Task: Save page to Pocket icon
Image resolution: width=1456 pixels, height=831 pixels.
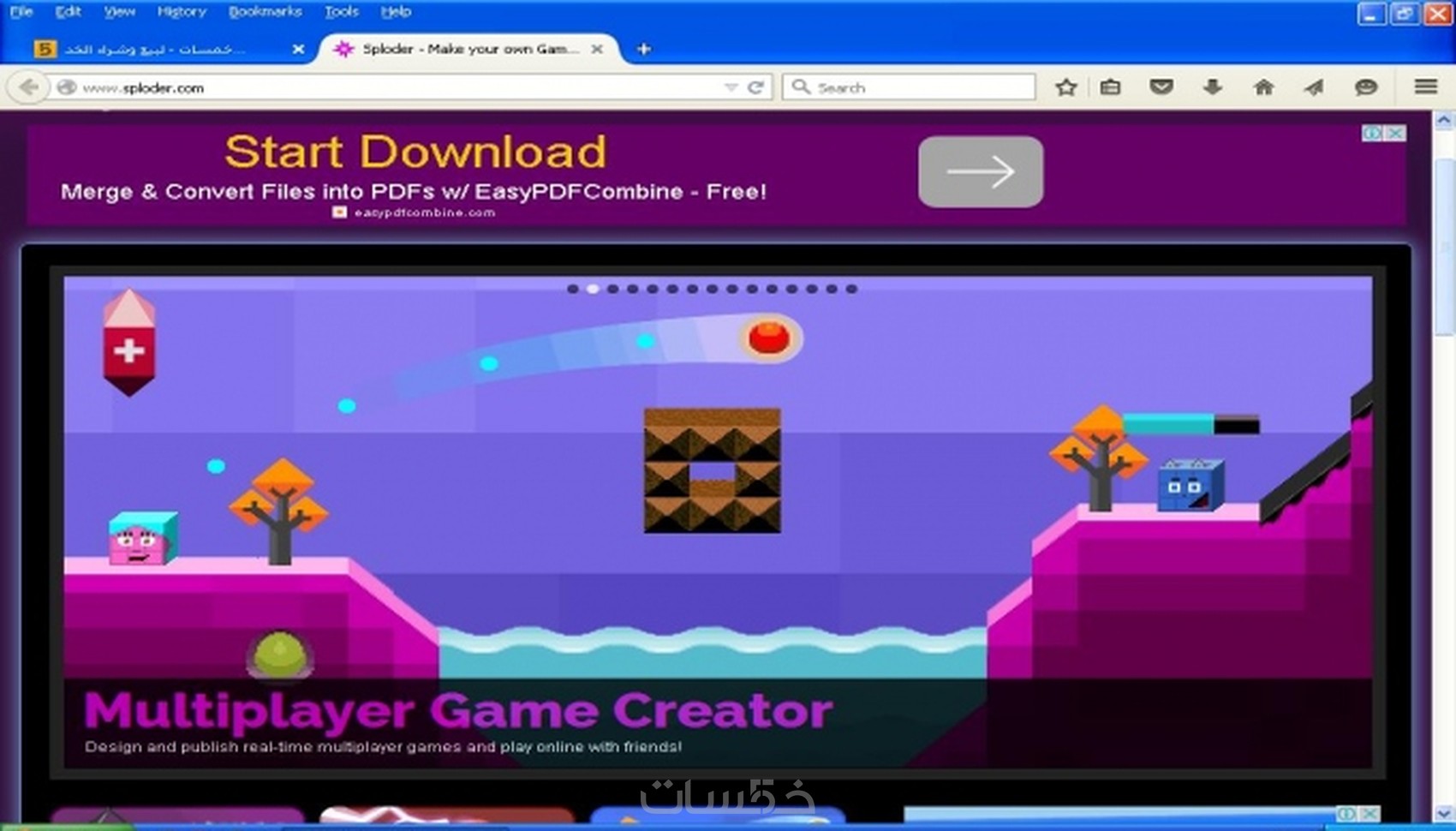Action: [1161, 87]
